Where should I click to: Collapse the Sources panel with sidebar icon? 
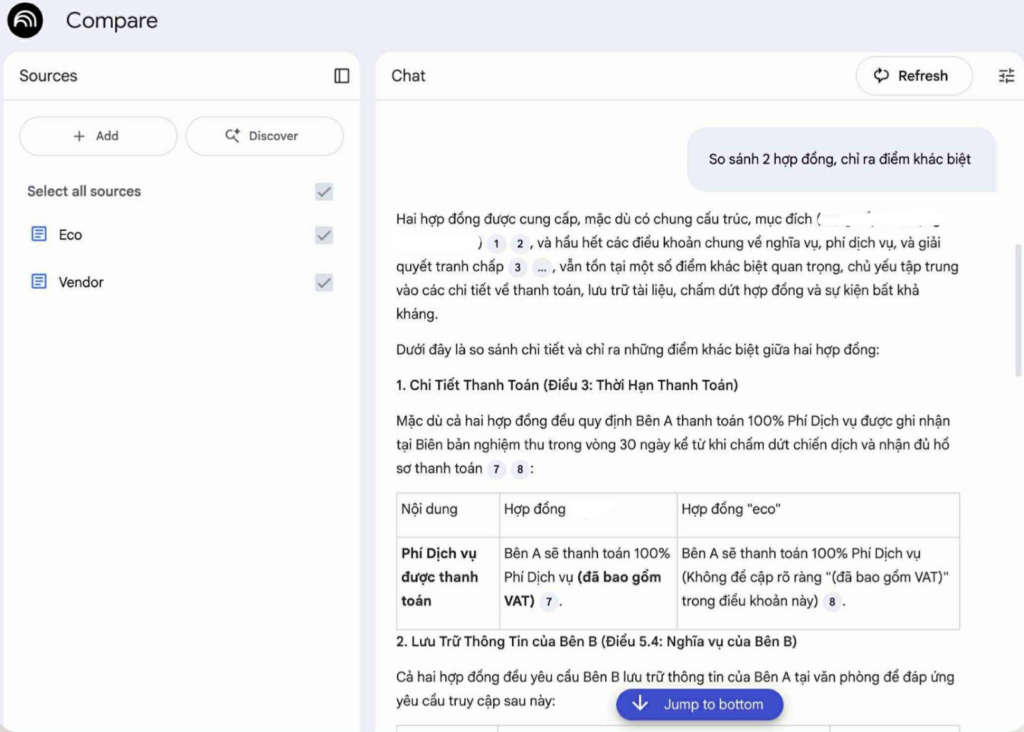coord(342,76)
